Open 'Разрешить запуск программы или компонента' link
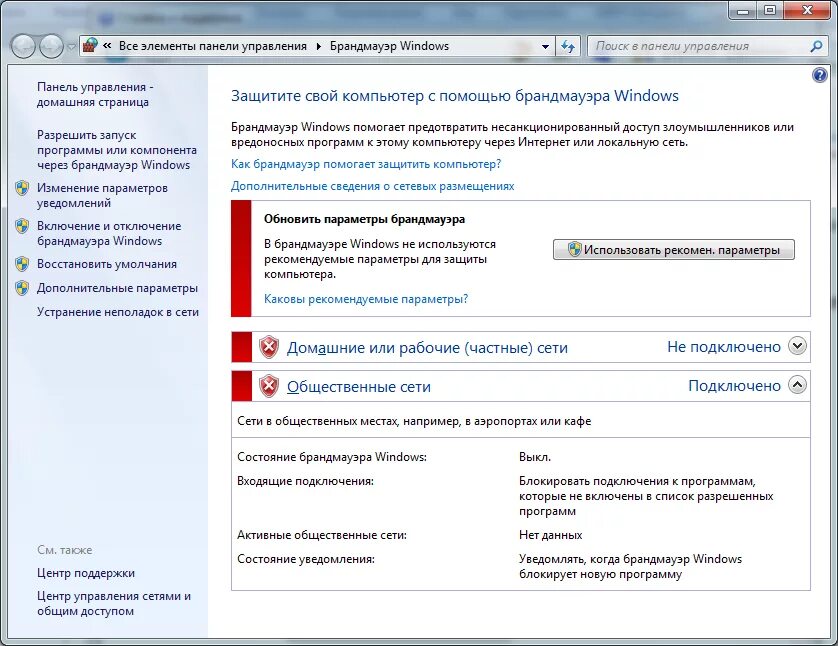The width and height of the screenshot is (838, 646). click(x=117, y=150)
